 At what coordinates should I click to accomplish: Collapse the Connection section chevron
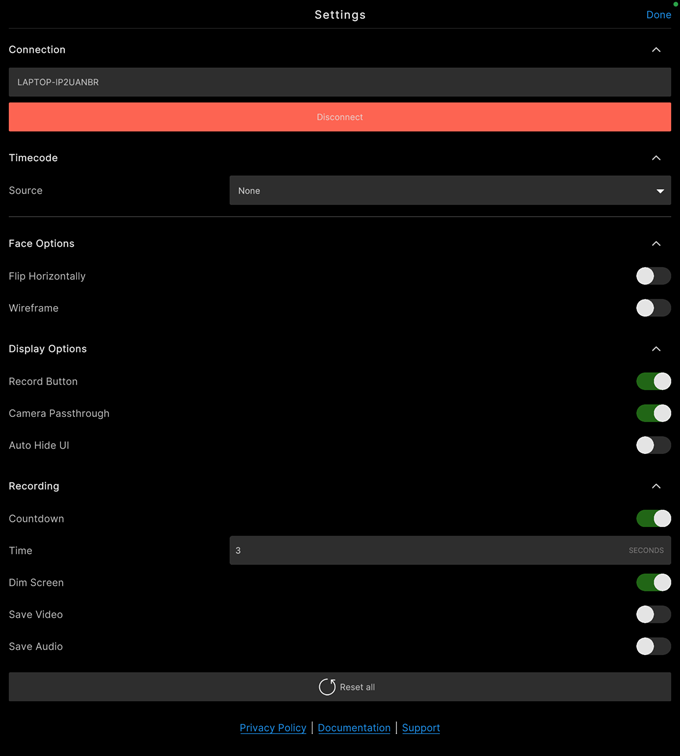656,50
